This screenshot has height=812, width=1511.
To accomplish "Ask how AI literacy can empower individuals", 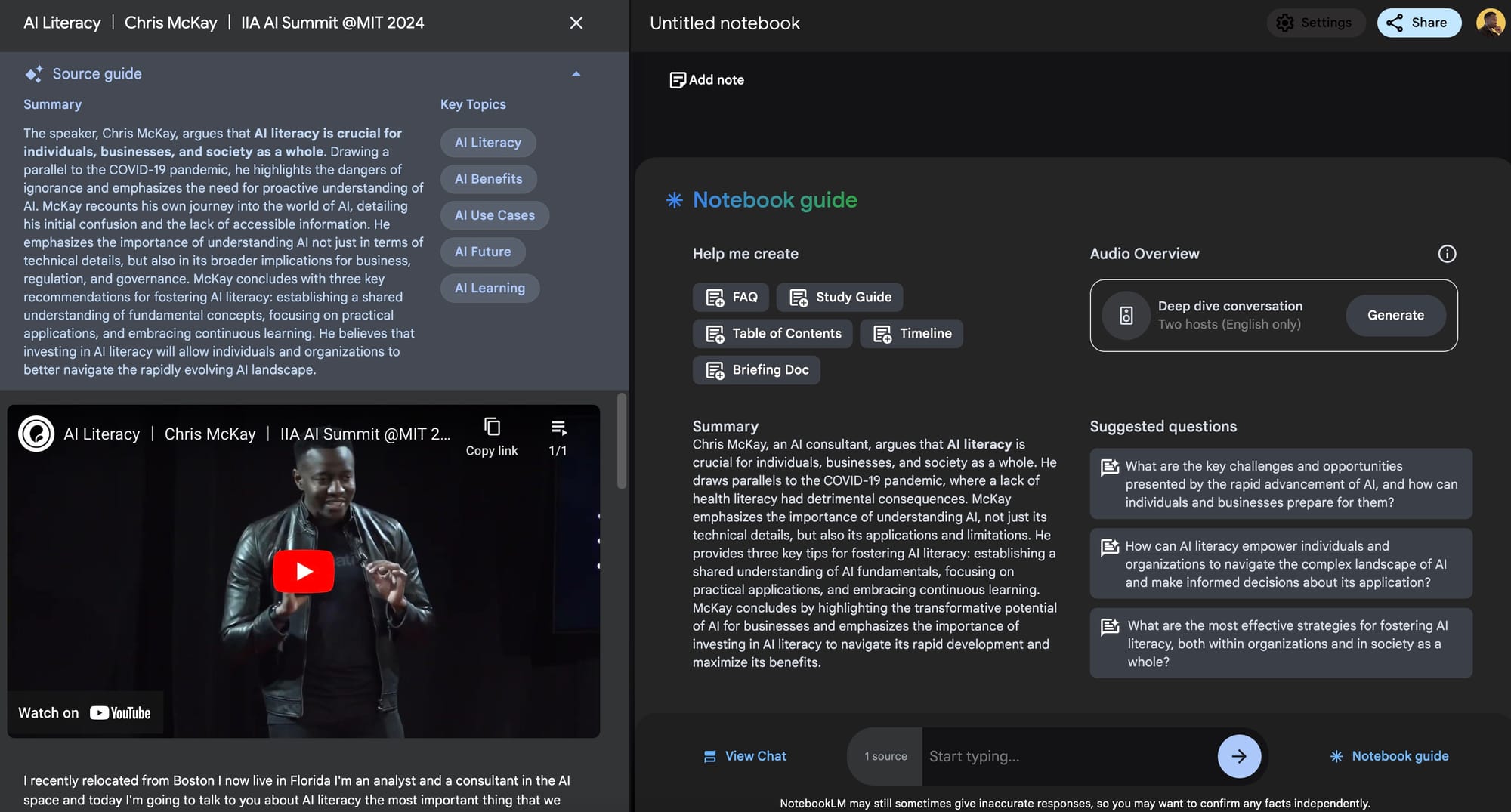I will [x=1281, y=564].
